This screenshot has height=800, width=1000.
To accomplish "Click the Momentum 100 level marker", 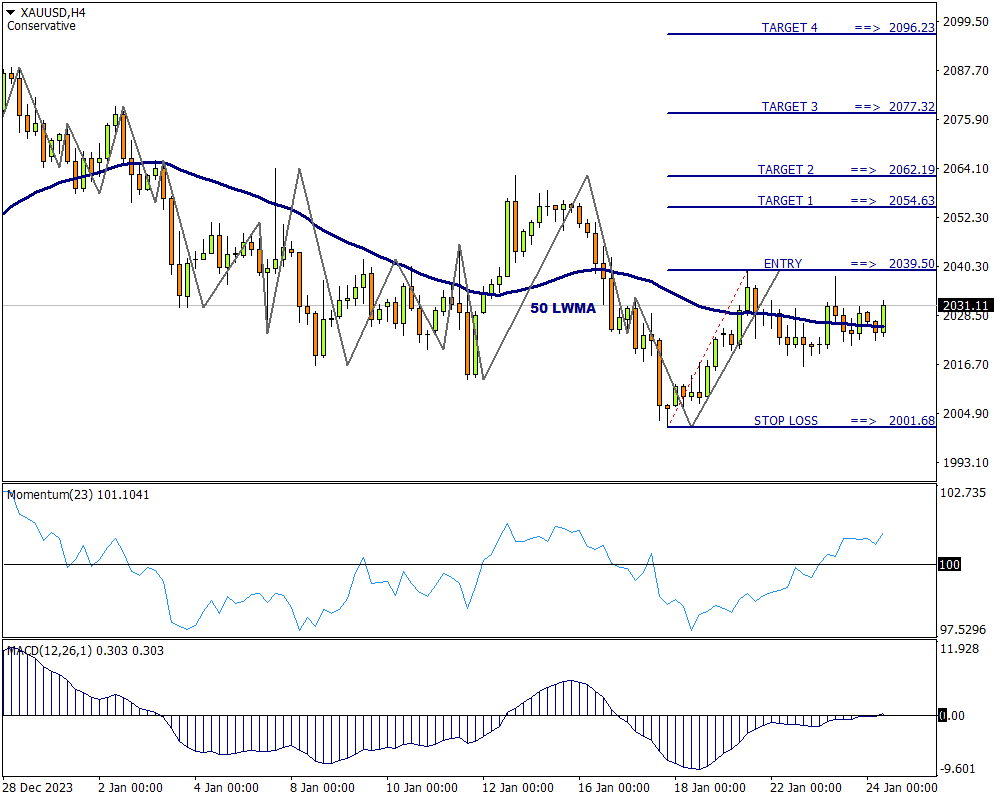I will click(950, 565).
